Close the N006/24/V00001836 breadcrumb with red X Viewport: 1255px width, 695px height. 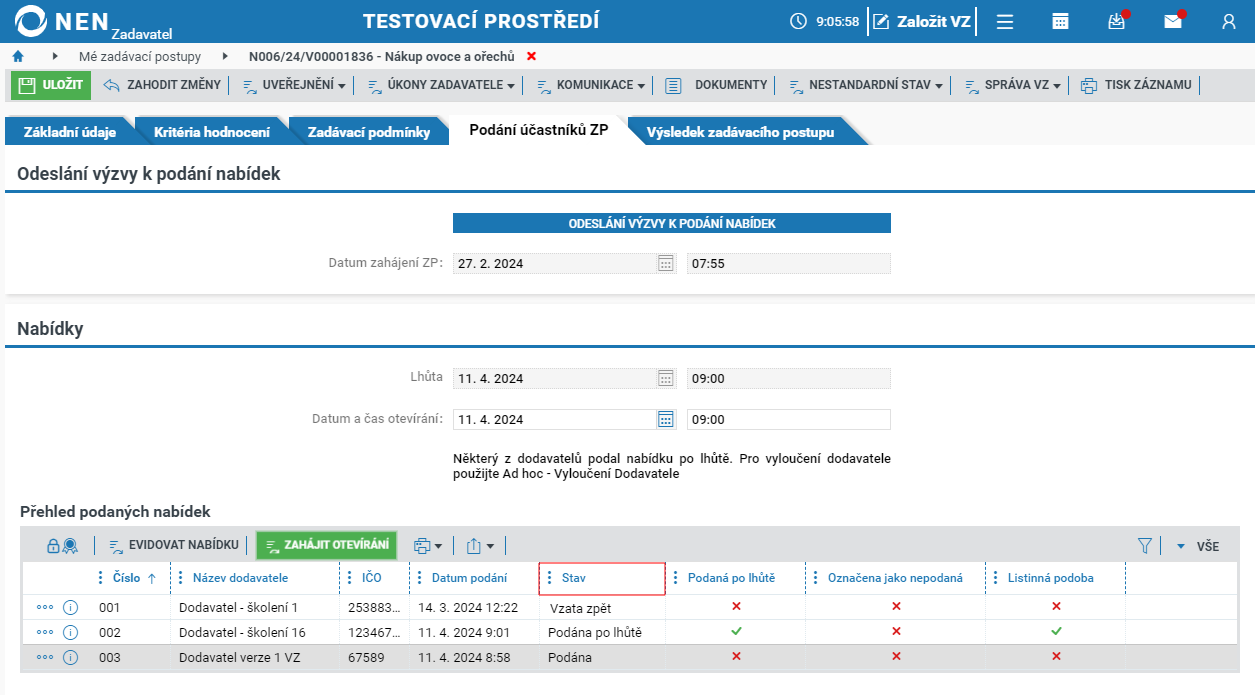click(x=531, y=56)
